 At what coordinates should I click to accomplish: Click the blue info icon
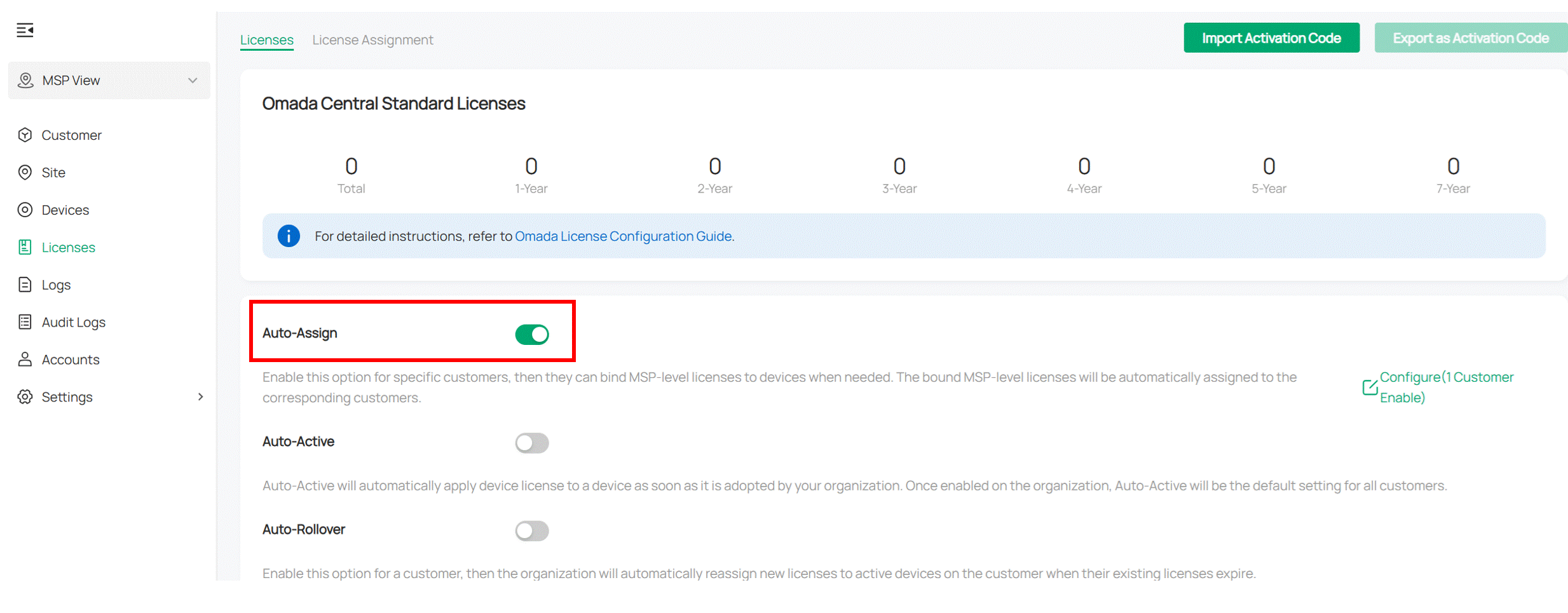pyautogui.click(x=289, y=236)
